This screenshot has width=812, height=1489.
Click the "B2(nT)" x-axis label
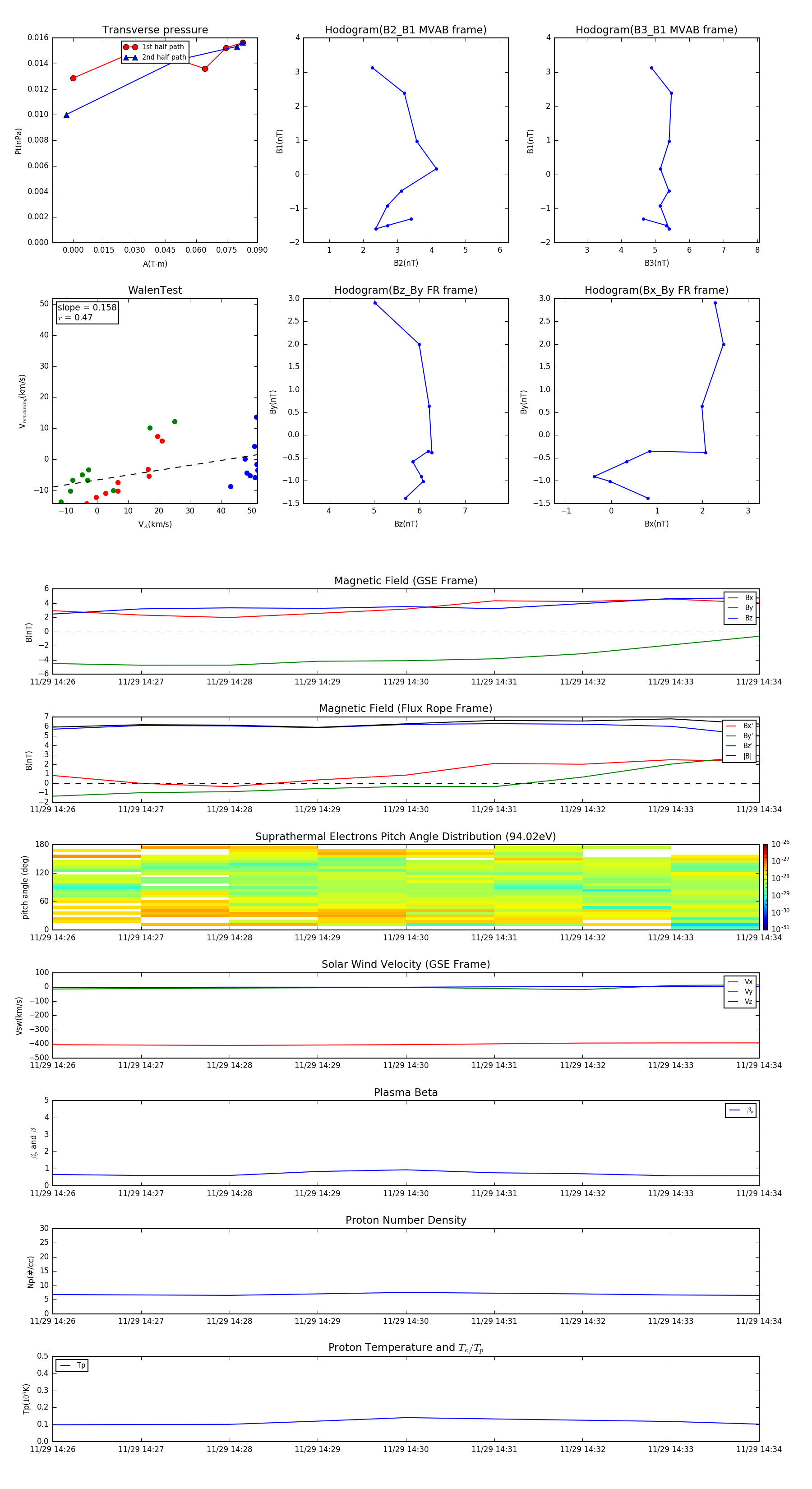406,263
